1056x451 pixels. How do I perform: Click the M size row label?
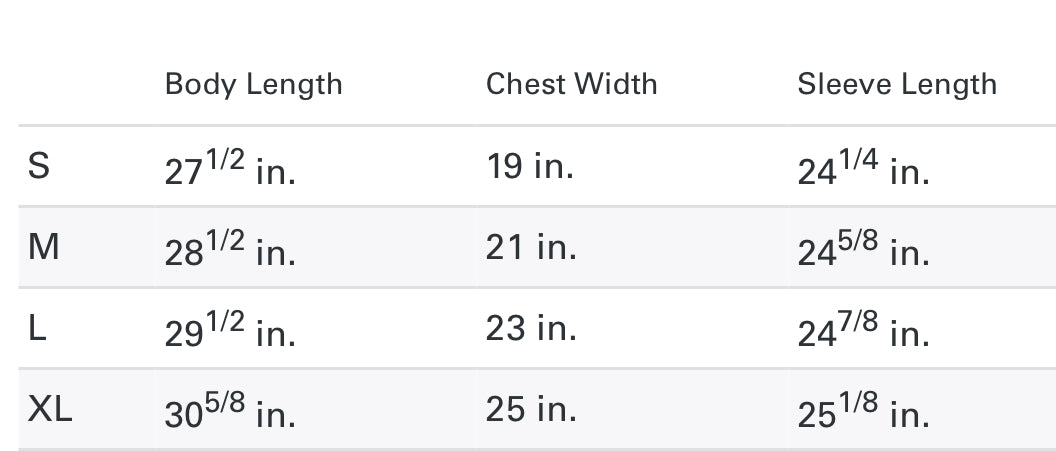(x=43, y=247)
